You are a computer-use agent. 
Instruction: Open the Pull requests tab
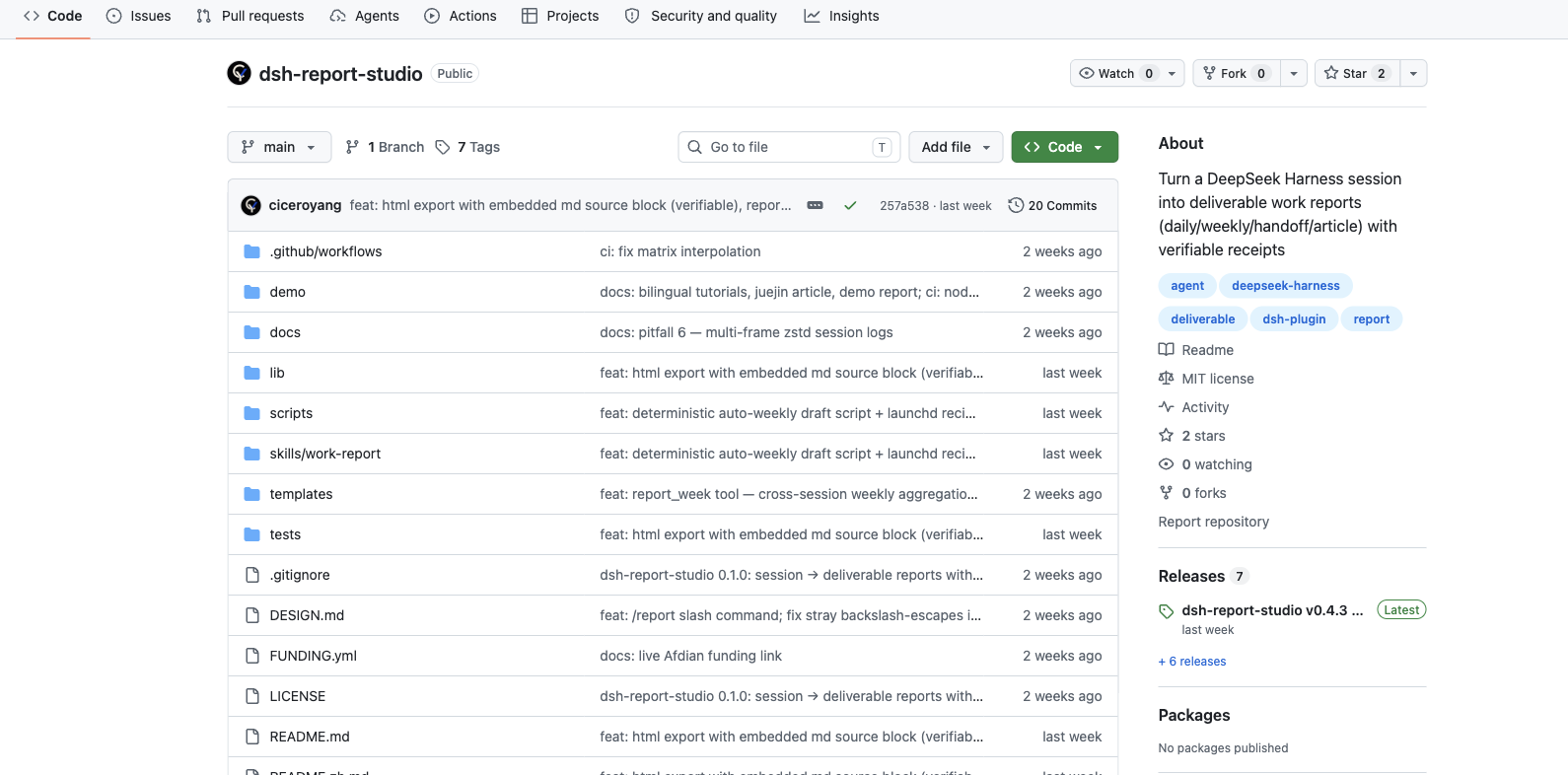click(x=250, y=16)
